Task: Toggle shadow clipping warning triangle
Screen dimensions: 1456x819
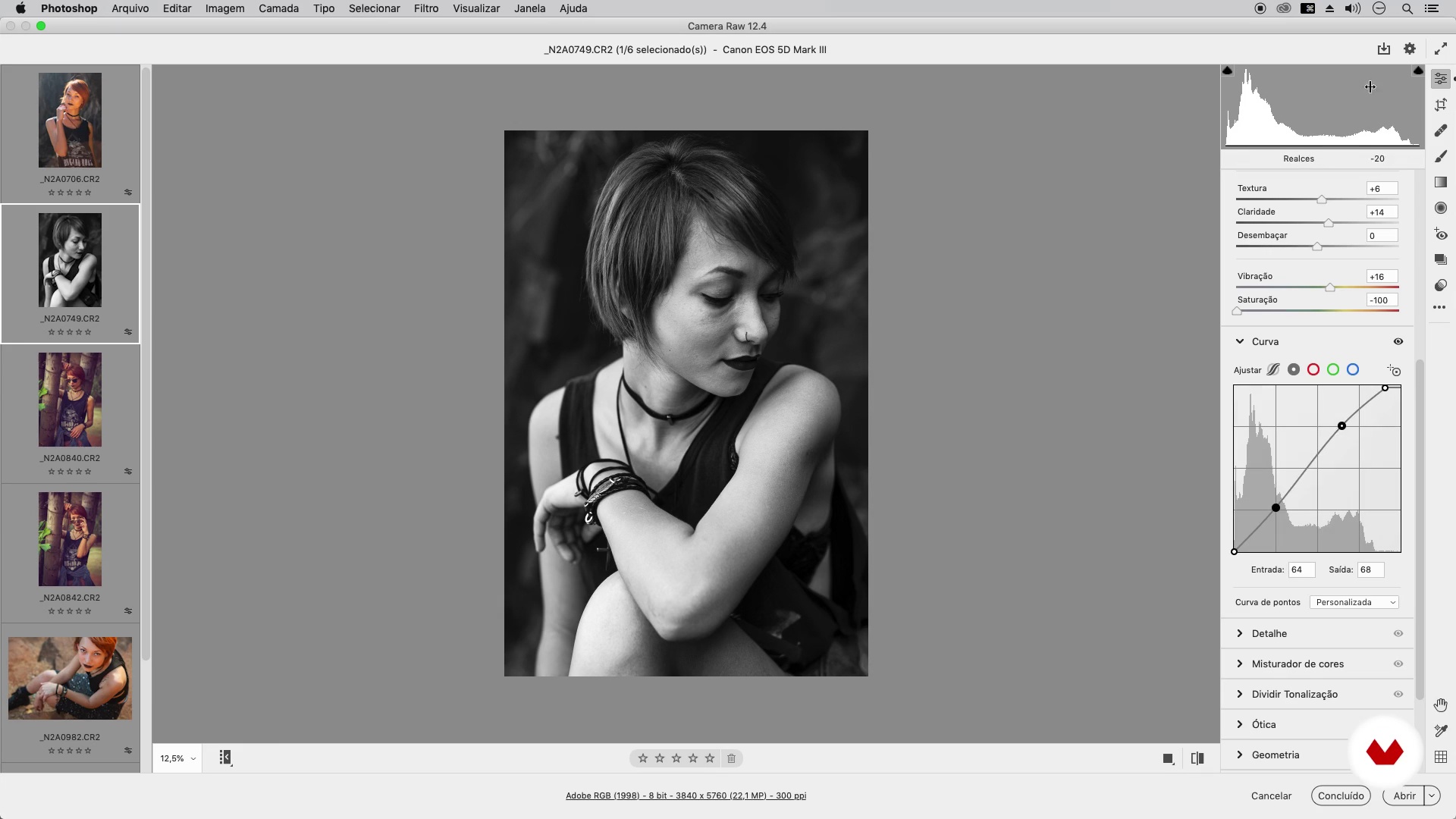Action: (x=1228, y=71)
